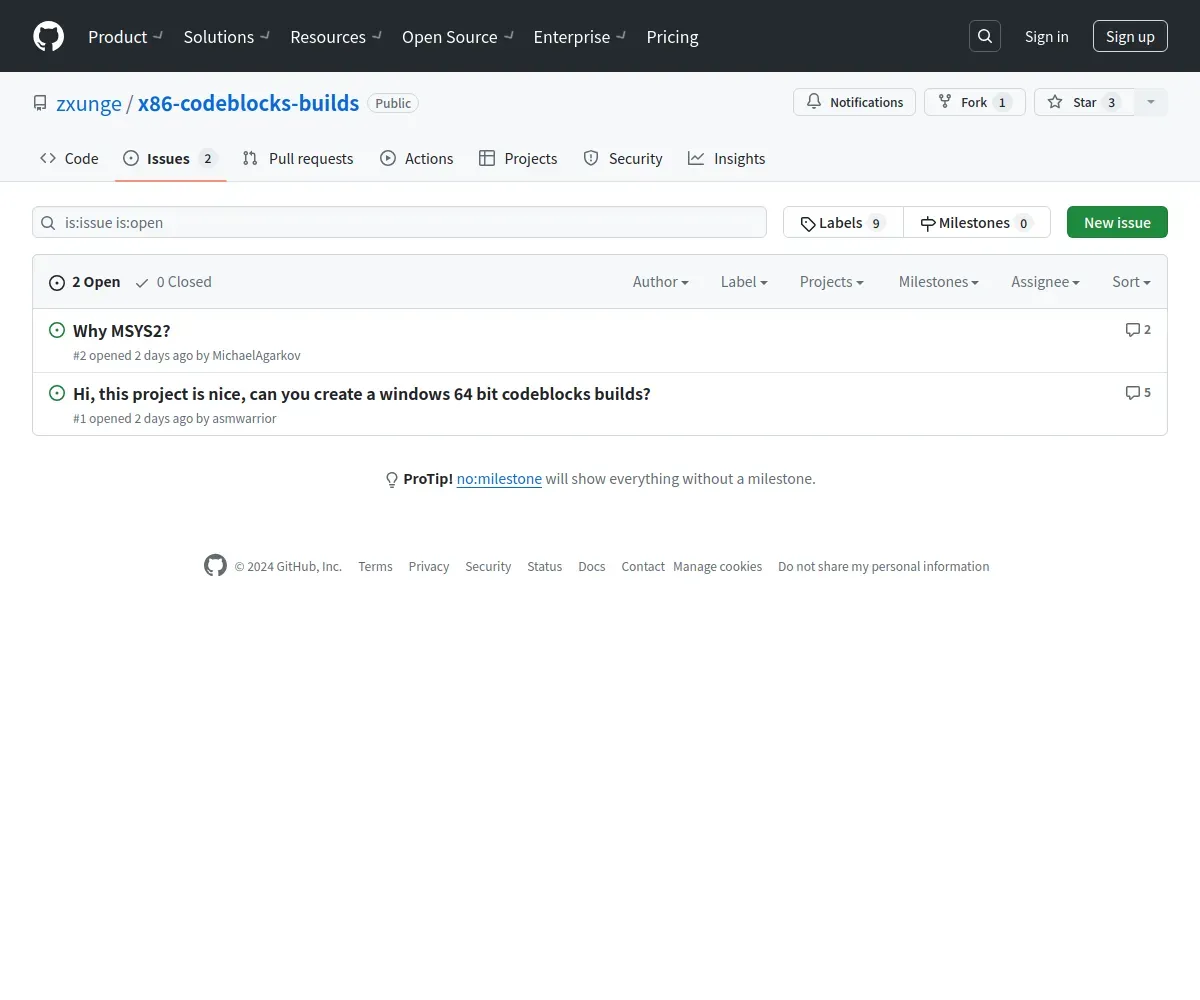Create a New issue

point(1117,222)
